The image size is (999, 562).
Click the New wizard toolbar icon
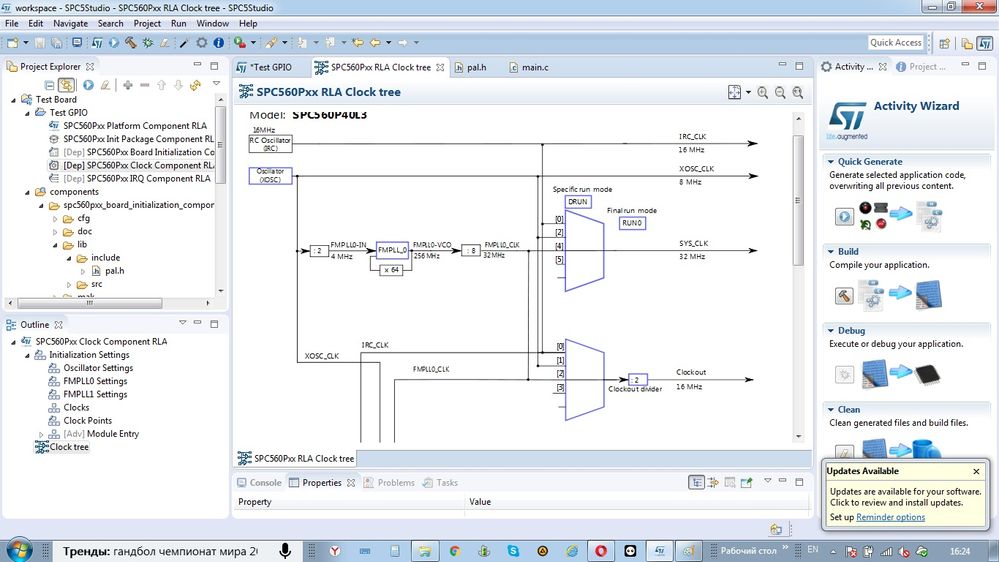click(12, 43)
